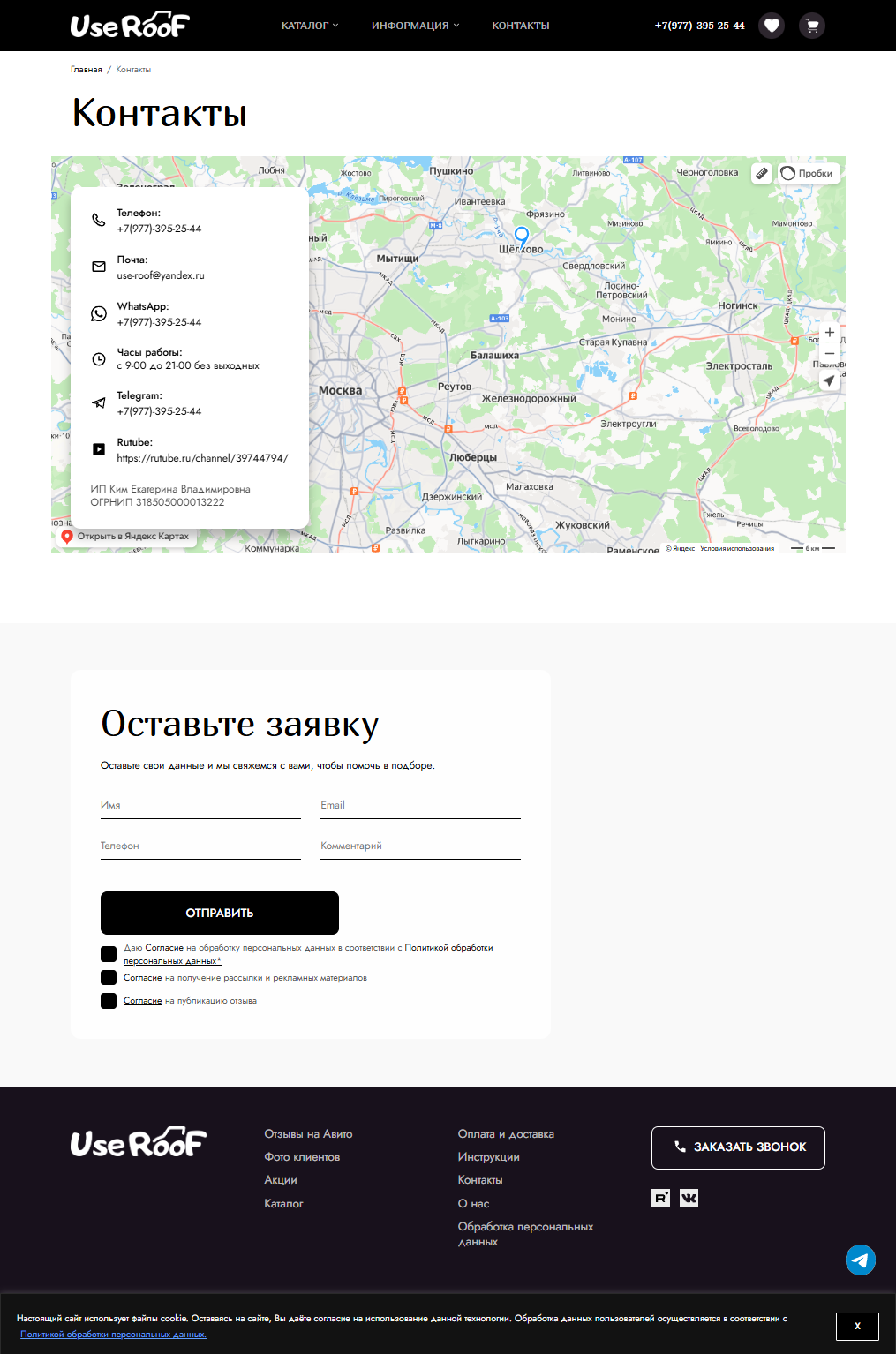
Task: Select КОНТАКТЫ in the top navigation
Action: click(521, 26)
